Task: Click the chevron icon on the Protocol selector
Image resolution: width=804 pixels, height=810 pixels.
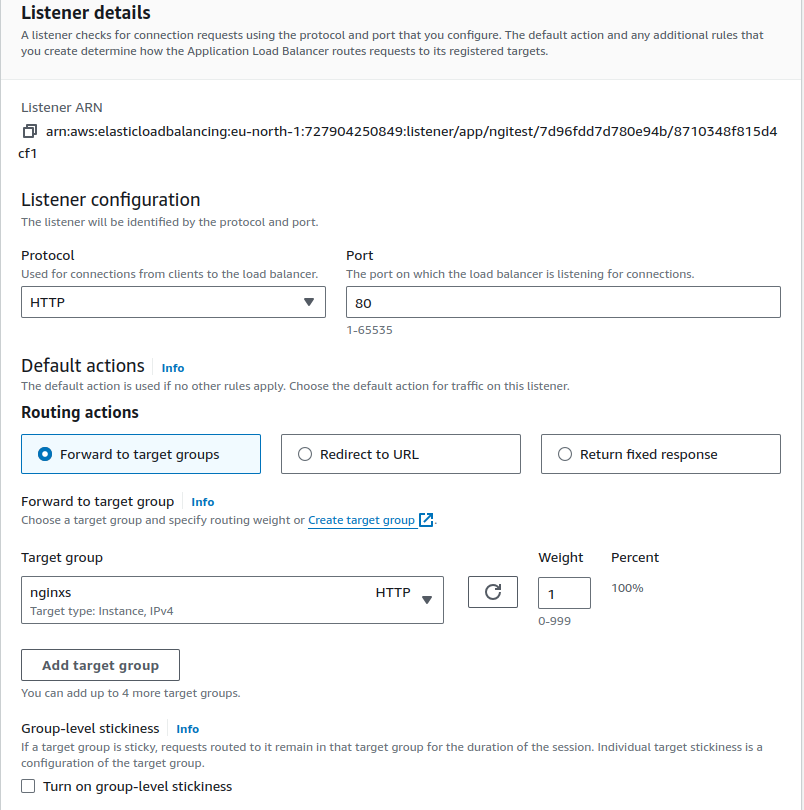Action: tap(309, 301)
